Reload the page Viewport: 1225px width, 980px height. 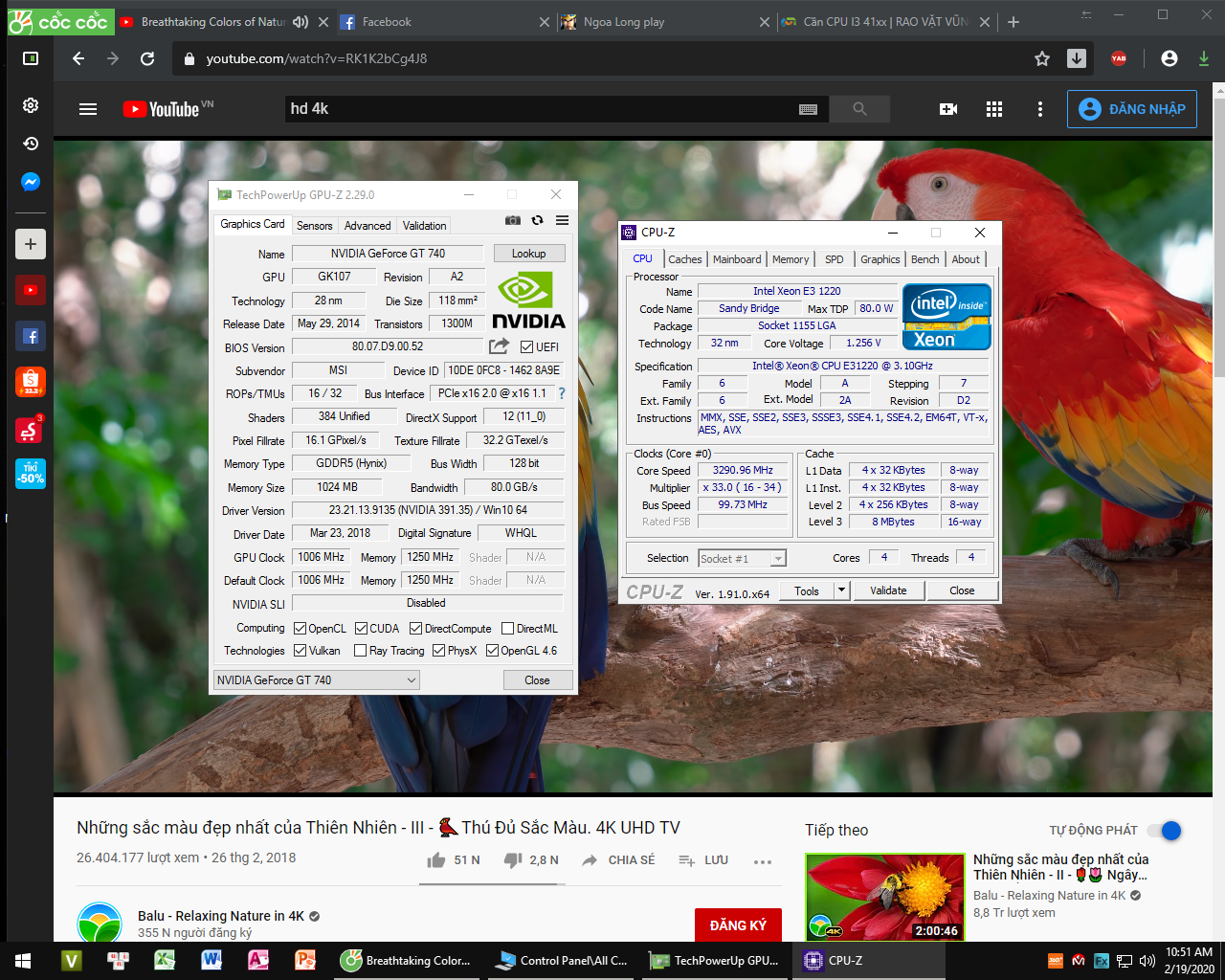[x=147, y=58]
